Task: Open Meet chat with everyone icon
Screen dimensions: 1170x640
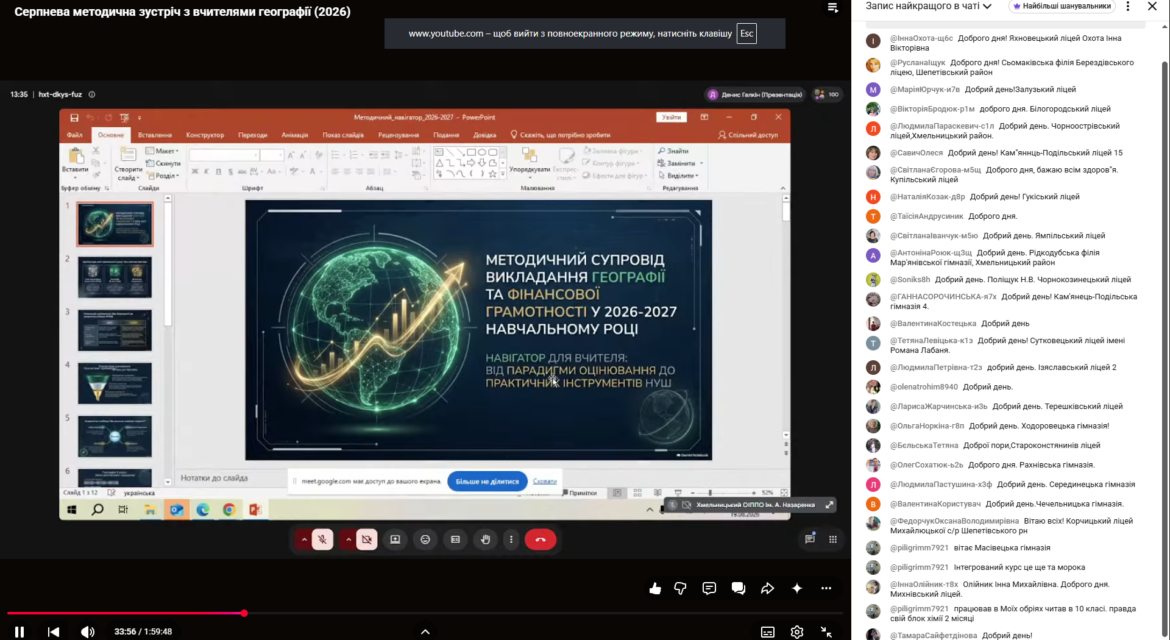Action: 810,539
